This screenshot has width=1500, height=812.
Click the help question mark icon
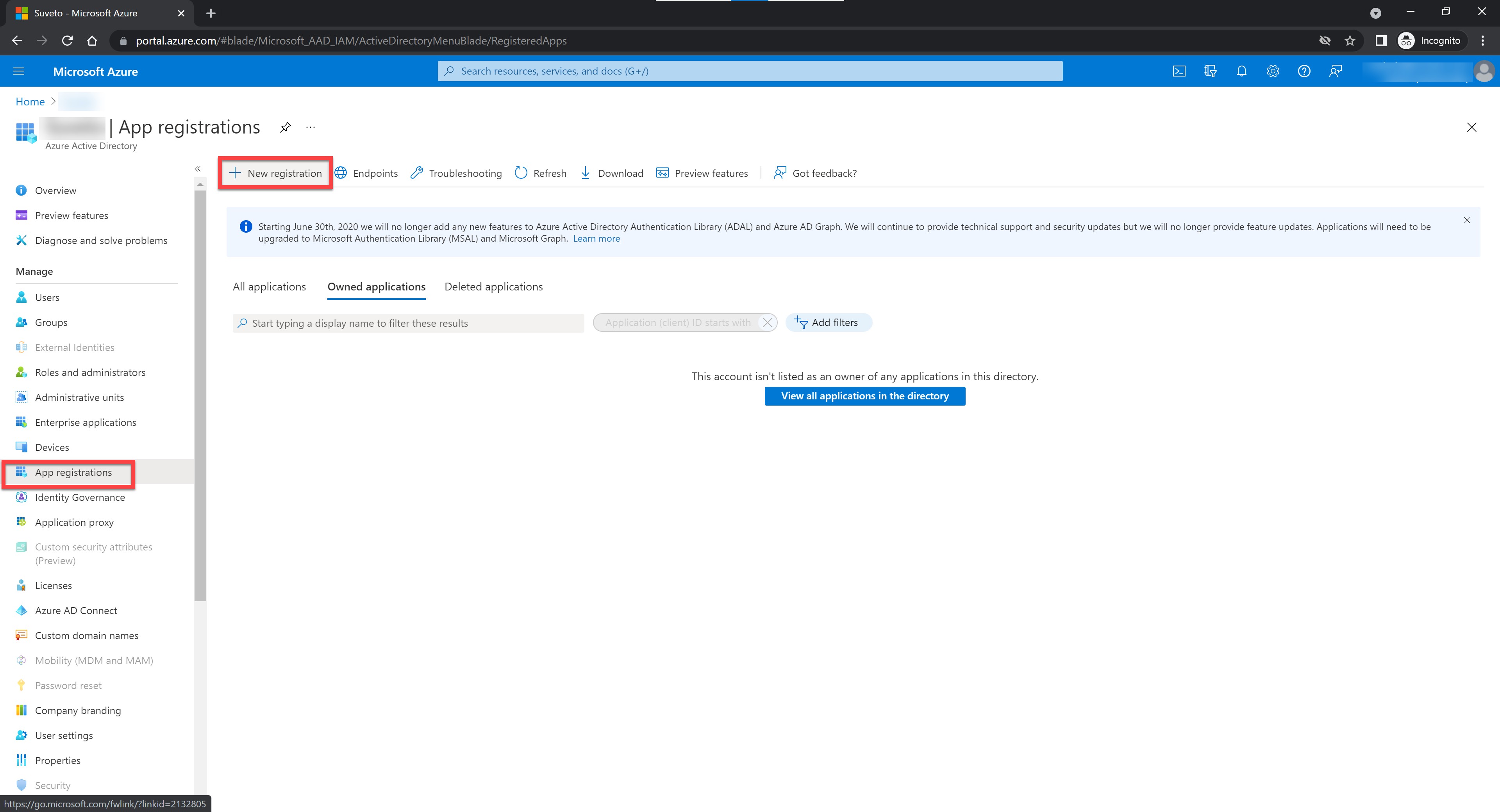coord(1304,71)
